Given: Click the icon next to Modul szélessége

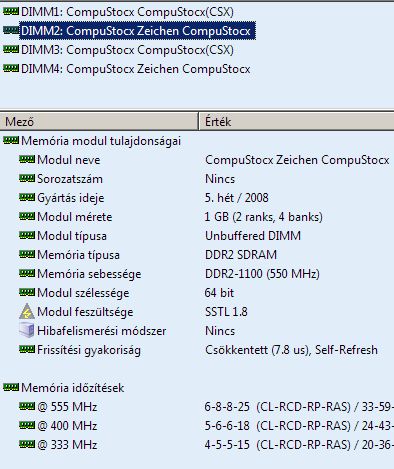Looking at the screenshot, I should 27,292.
